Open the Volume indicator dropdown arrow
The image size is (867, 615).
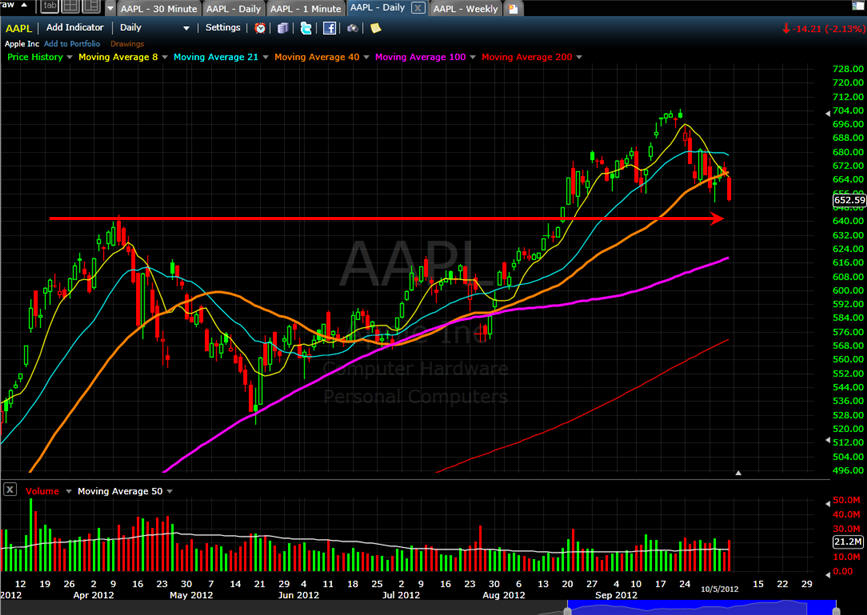[69, 491]
